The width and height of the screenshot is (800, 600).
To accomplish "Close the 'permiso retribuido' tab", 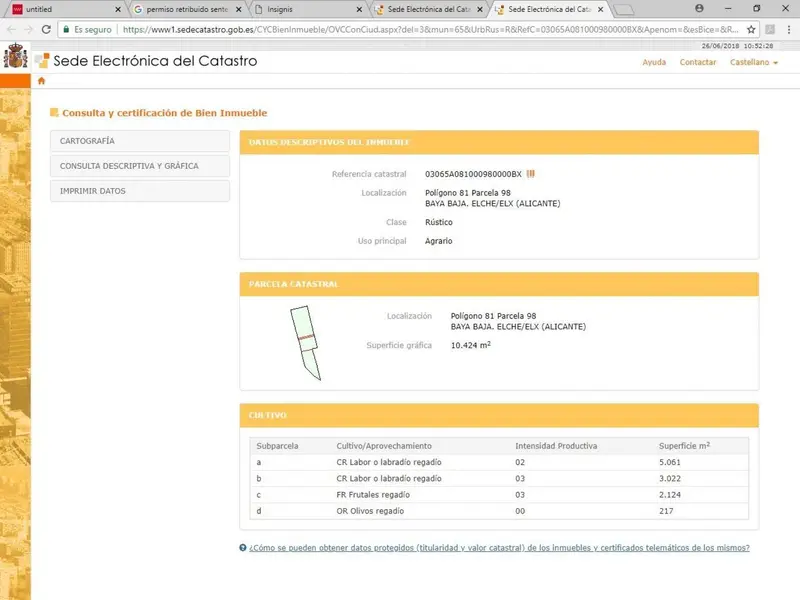I will coord(238,9).
